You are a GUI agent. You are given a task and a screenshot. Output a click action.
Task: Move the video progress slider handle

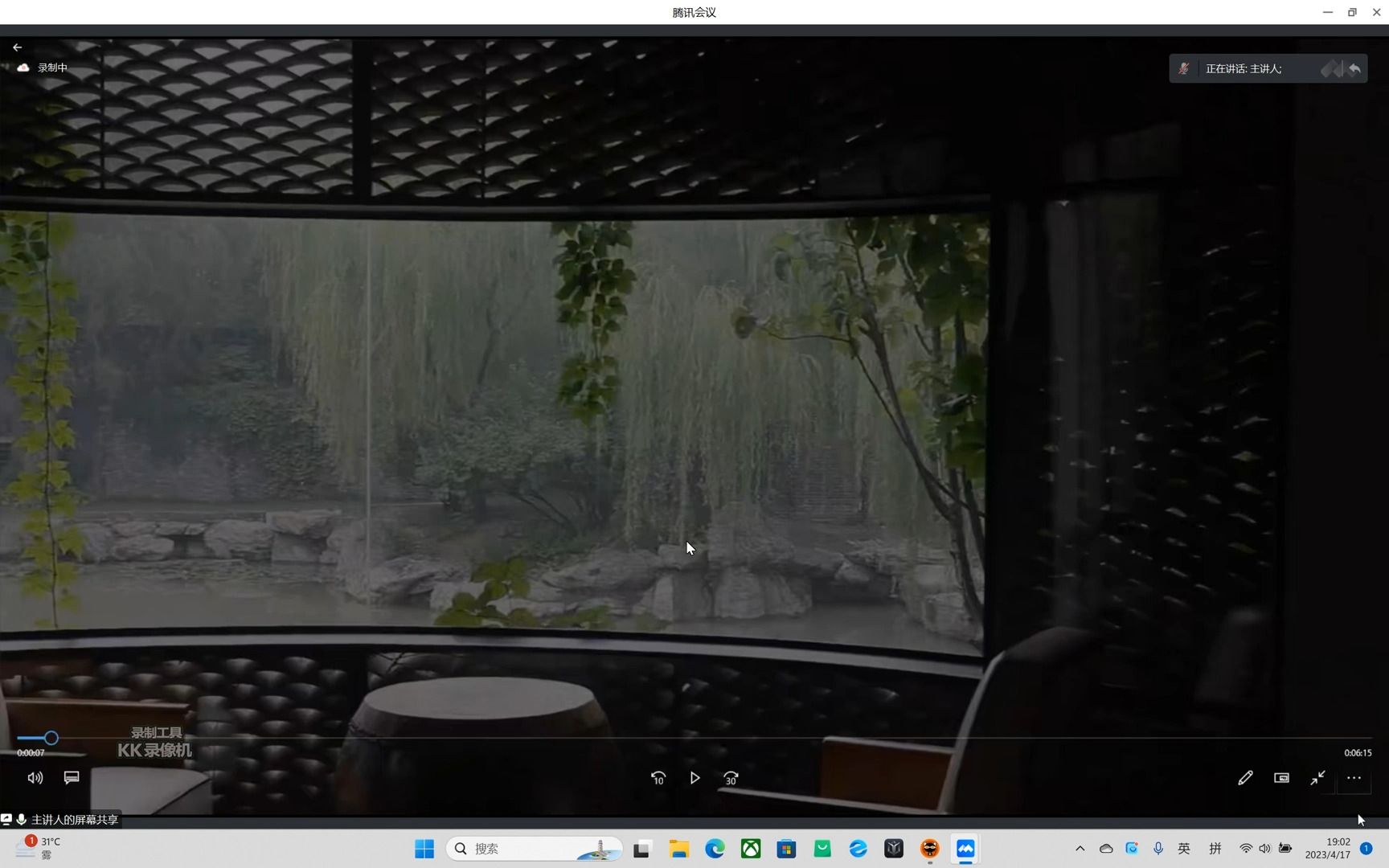(51, 738)
